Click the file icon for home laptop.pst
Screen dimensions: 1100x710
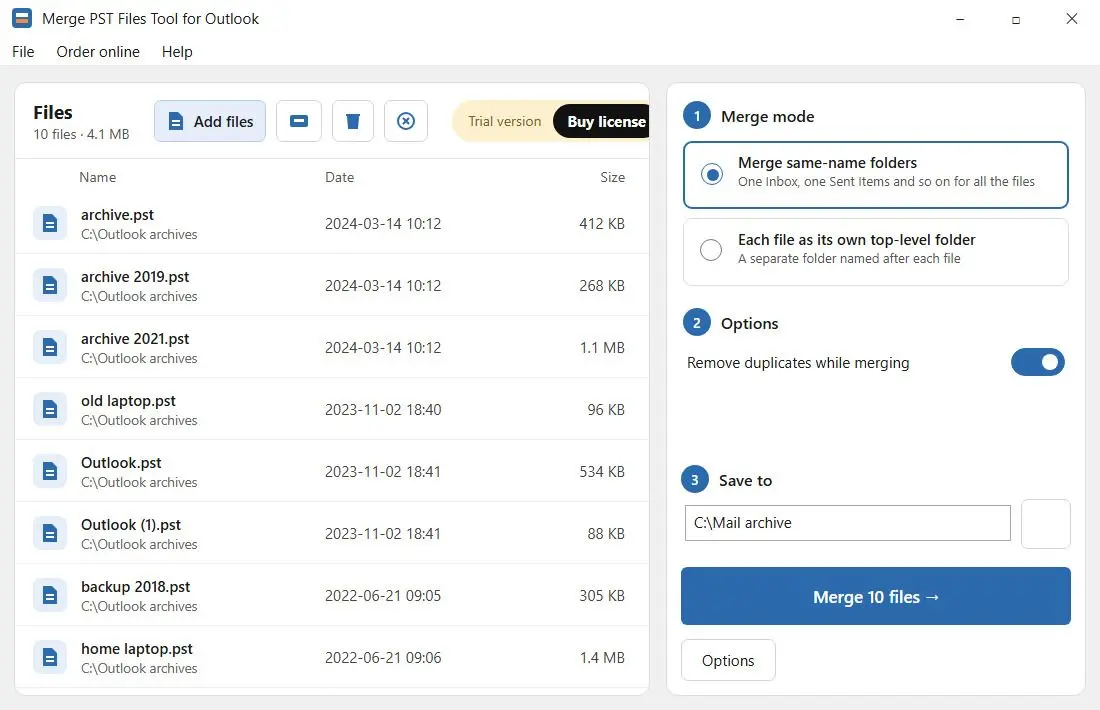pyautogui.click(x=50, y=657)
